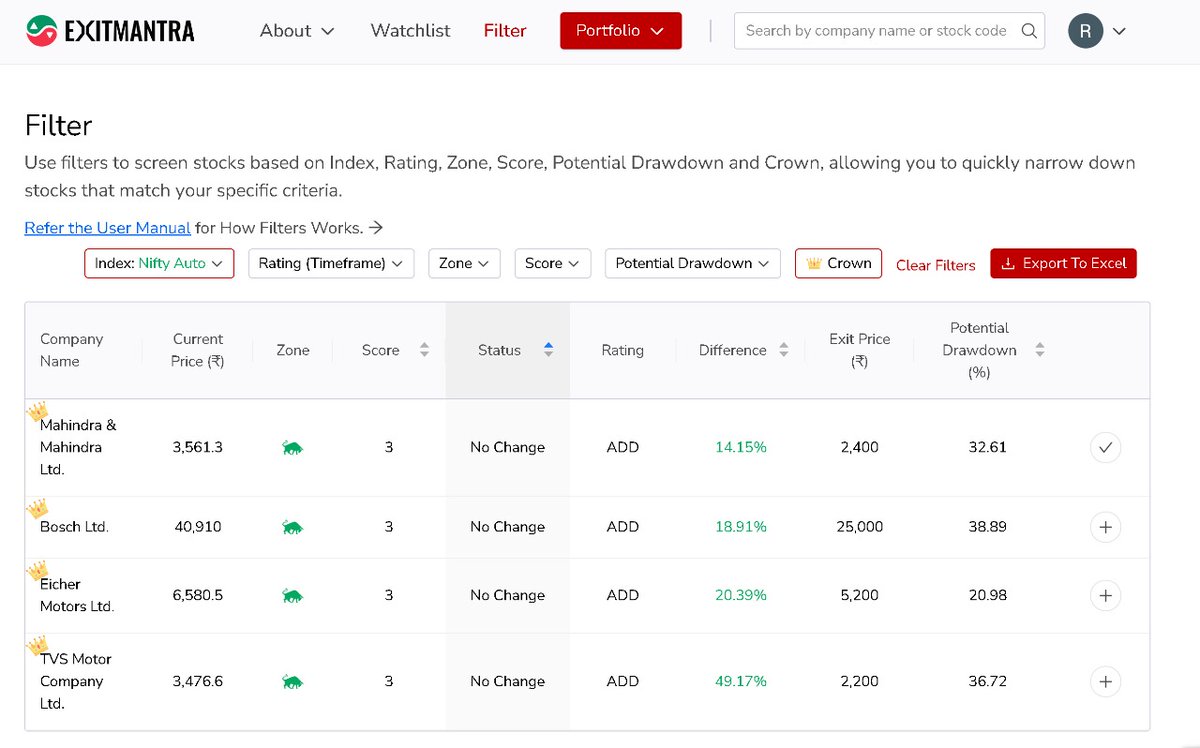Screen dimensions: 1200x748
Task: Sort by Potential Drawdown column arrows
Action: (x=1040, y=350)
